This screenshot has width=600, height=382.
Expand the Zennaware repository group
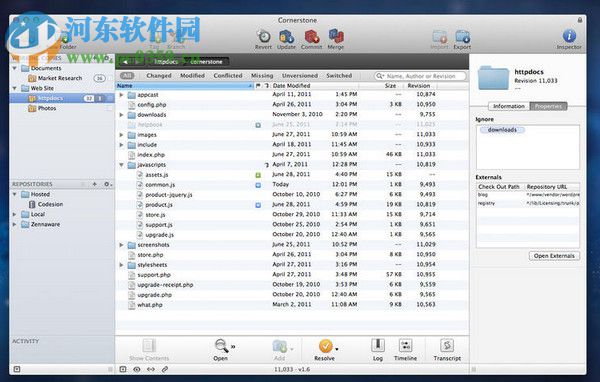15,225
